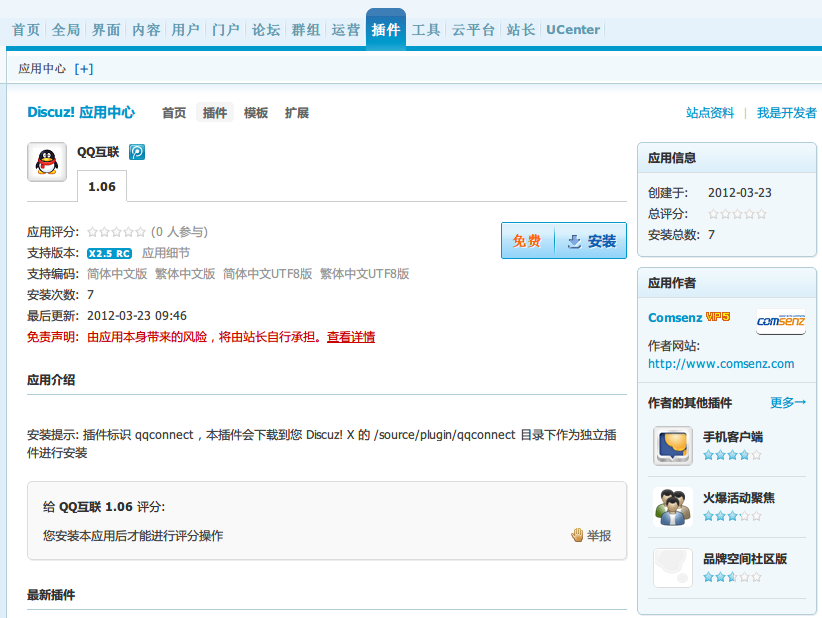The image size is (822, 618).
Task: Click the 总评分 stars in 应用信息
Action: click(737, 214)
